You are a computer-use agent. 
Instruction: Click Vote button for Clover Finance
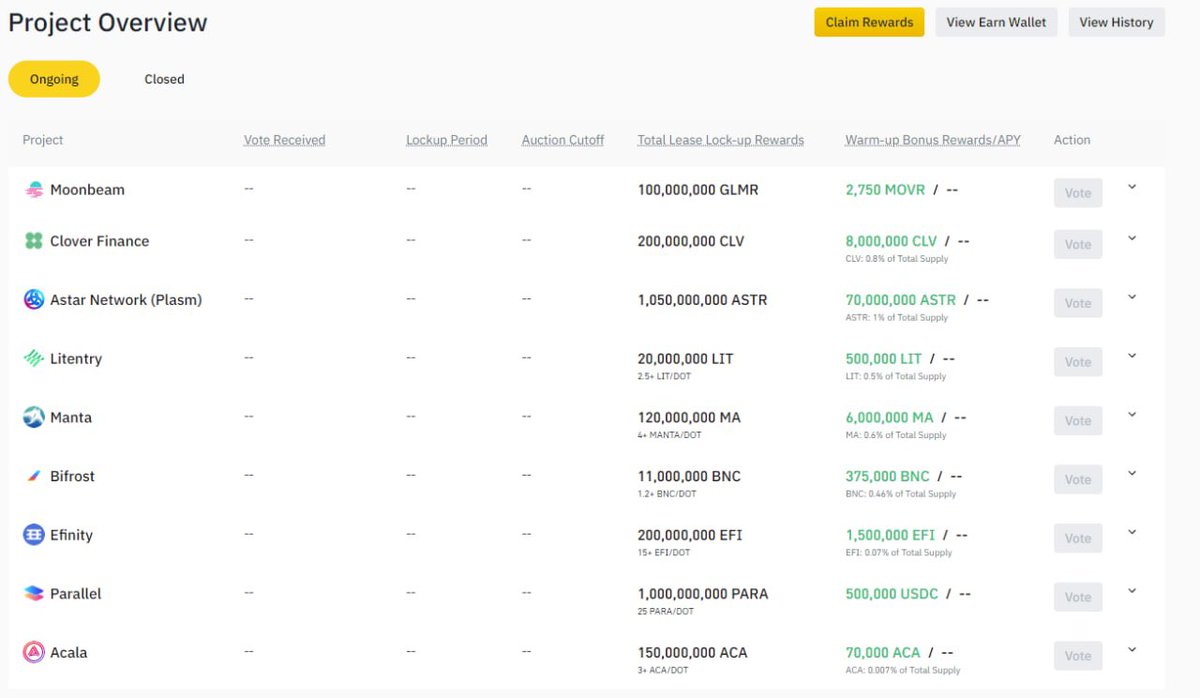1078,244
